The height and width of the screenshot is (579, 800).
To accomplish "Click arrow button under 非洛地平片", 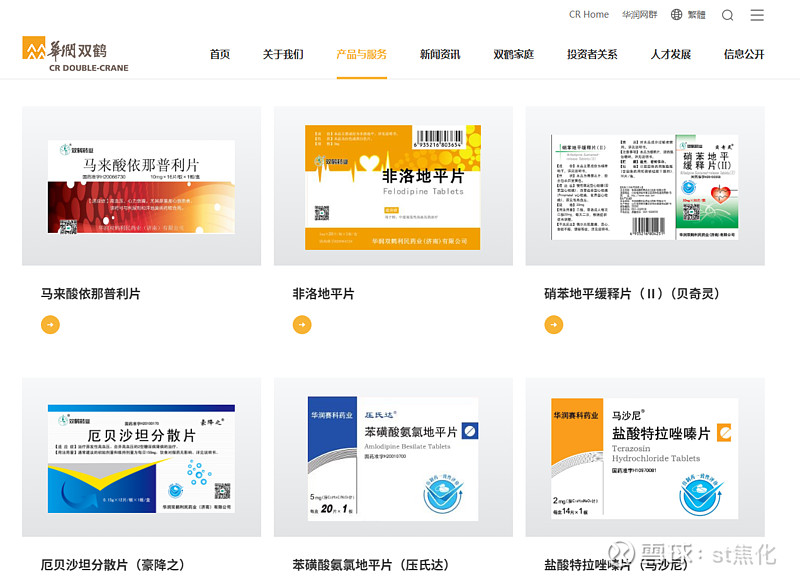I will (302, 324).
